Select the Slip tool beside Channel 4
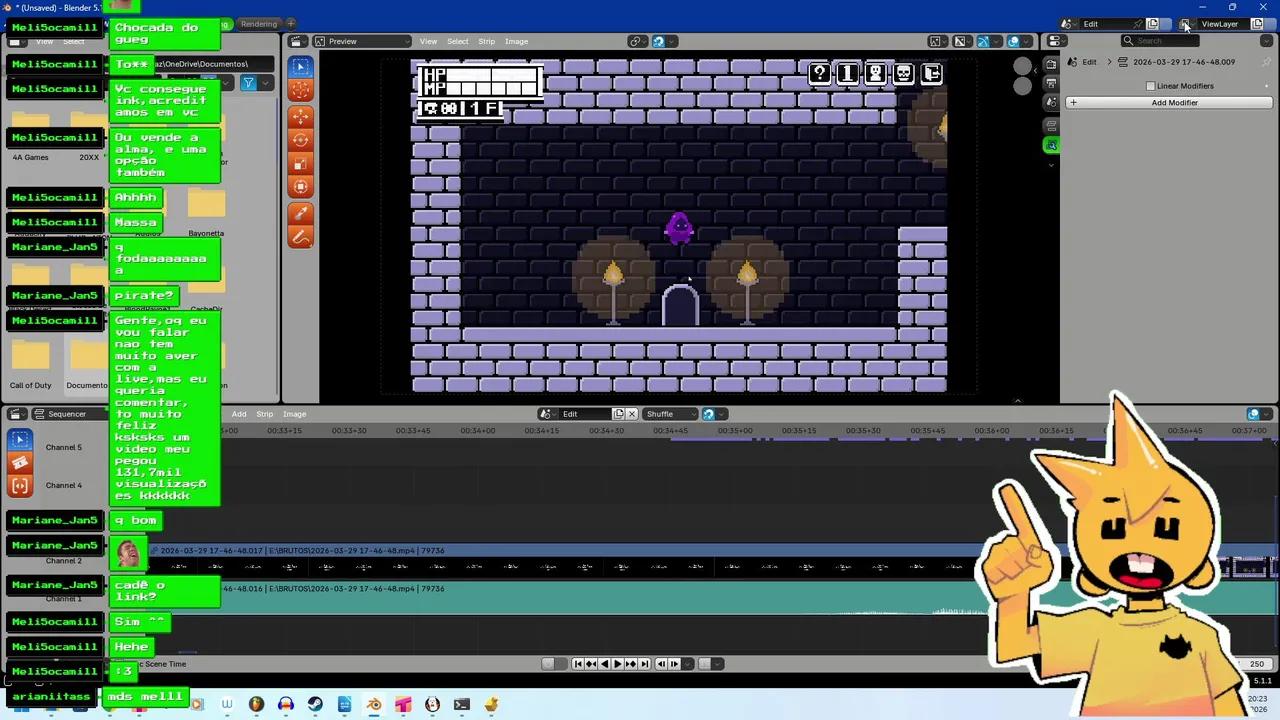The height and width of the screenshot is (720, 1280). coord(20,486)
